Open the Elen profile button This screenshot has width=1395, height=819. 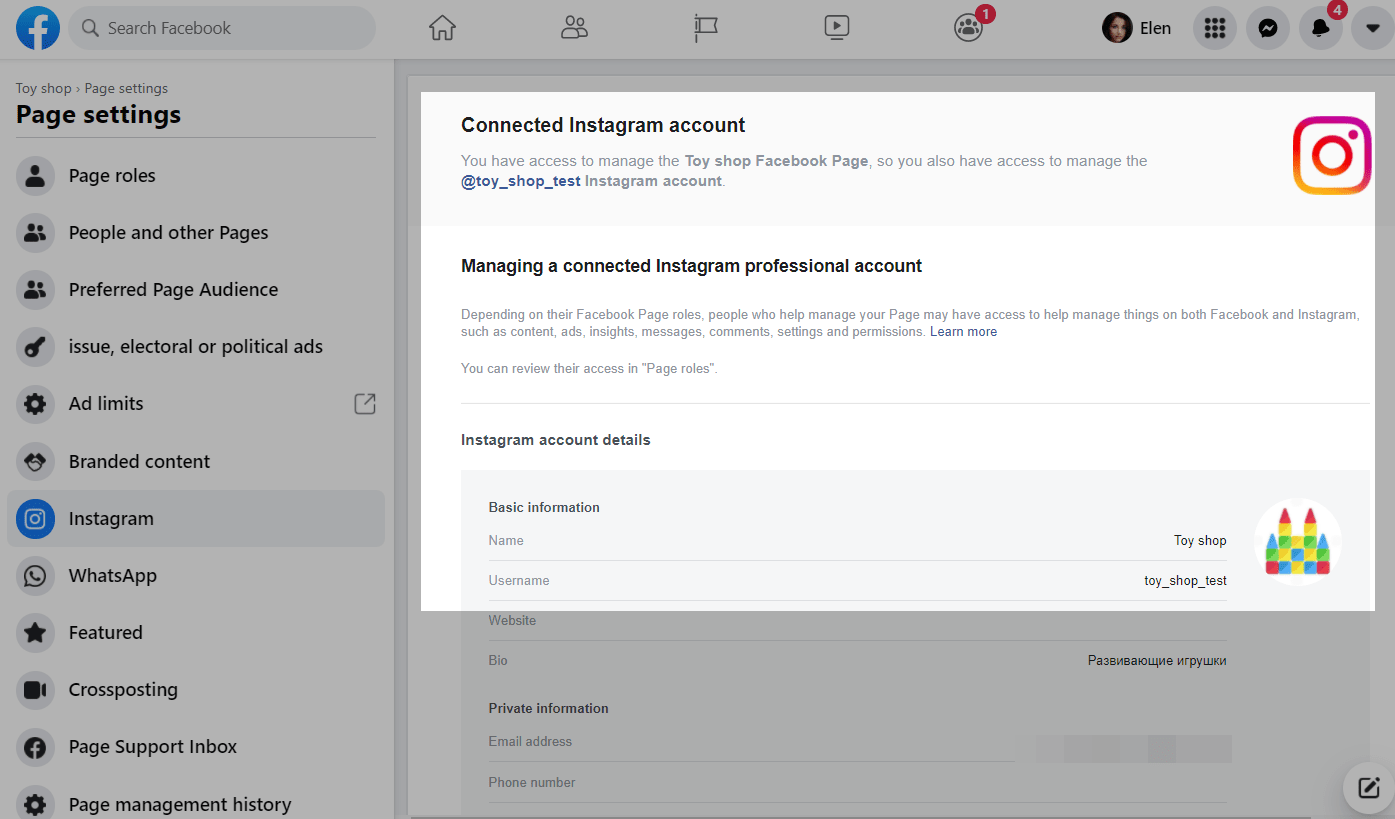coord(1137,28)
